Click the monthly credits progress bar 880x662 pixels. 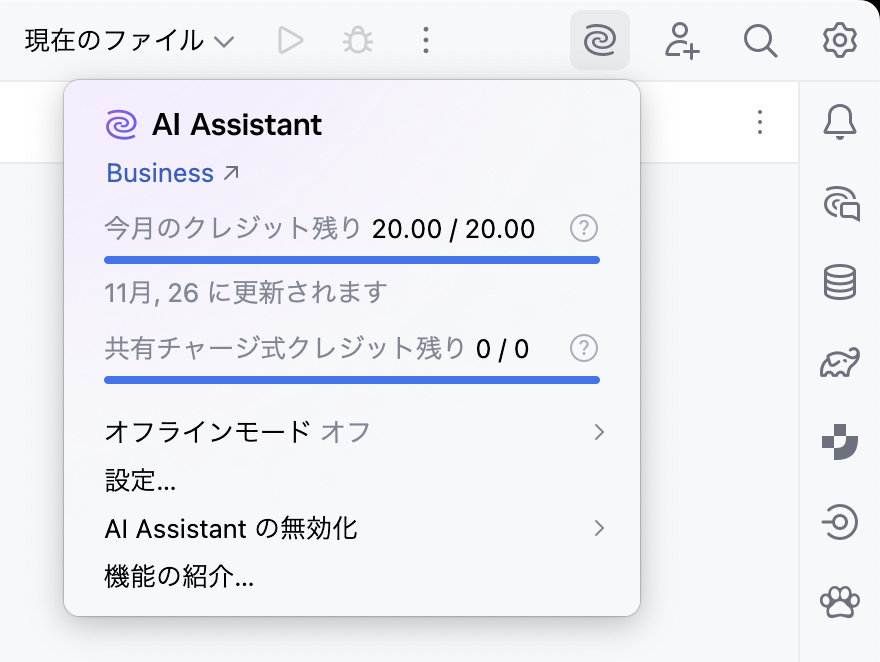[352, 260]
